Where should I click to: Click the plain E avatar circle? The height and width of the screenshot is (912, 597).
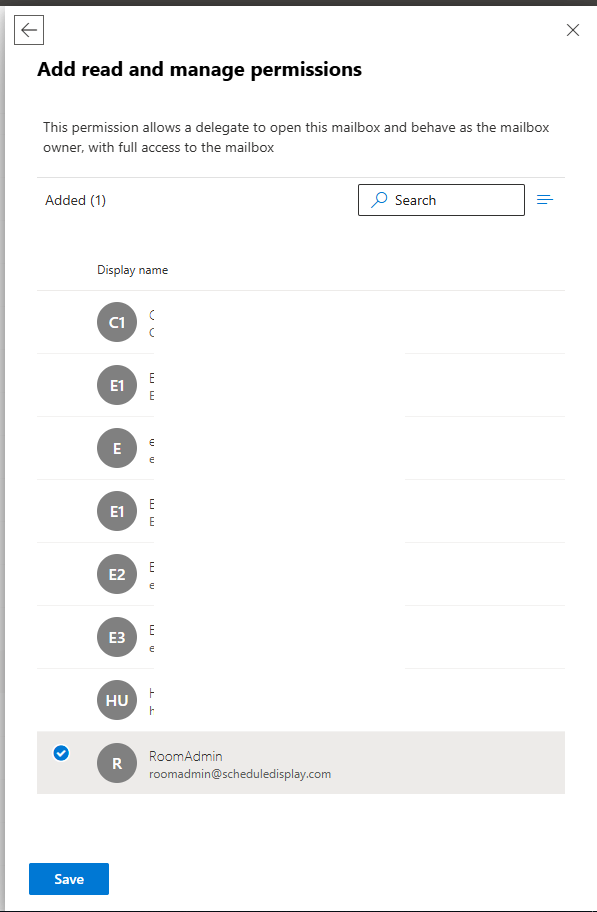click(117, 448)
